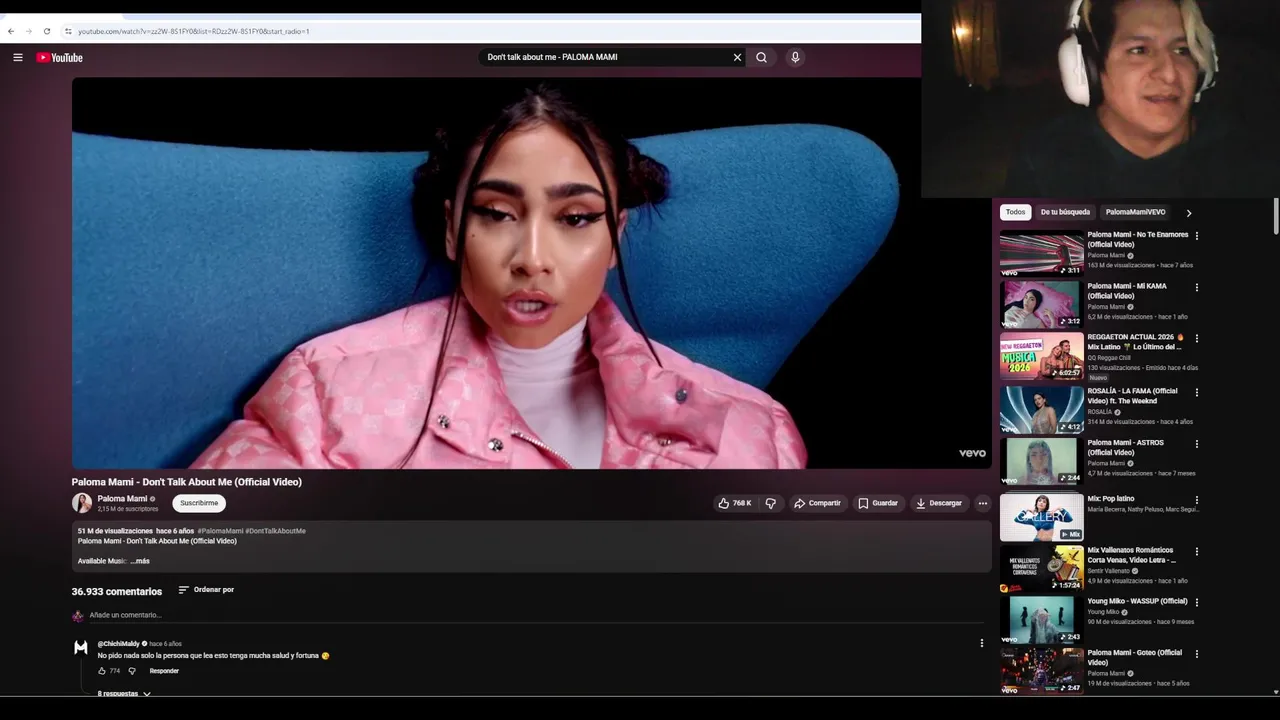Open Mix Vallenatos Románticos thumbnail
1280x720 pixels.
coord(1042,569)
